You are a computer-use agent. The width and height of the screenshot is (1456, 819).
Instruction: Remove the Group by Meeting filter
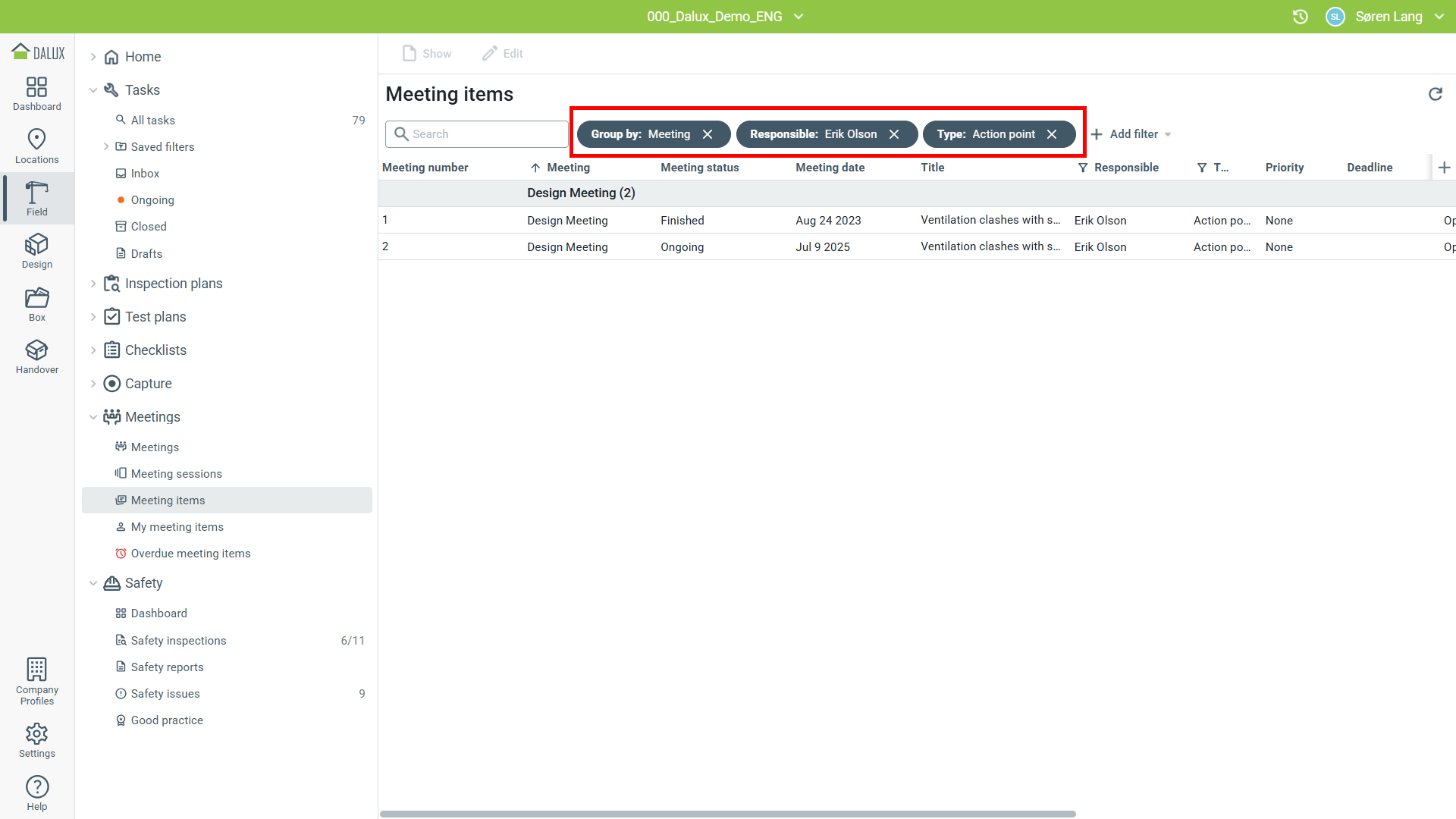click(x=708, y=134)
